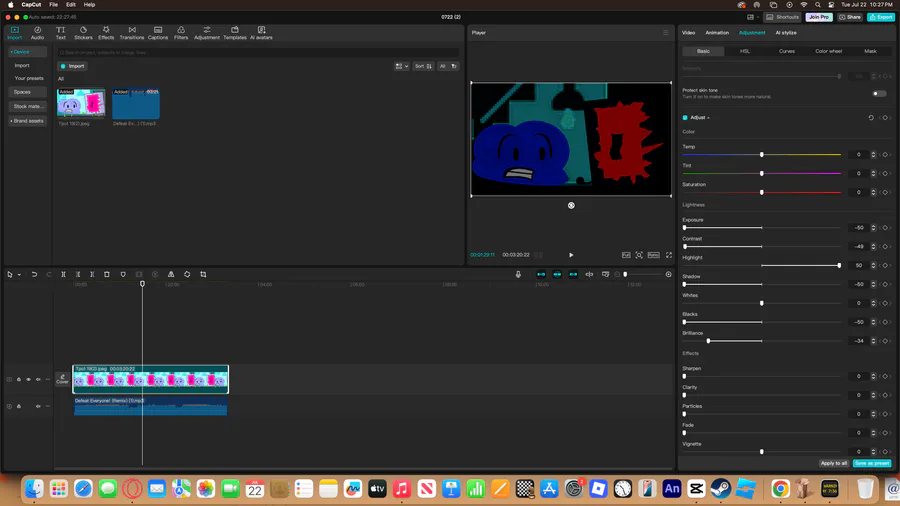This screenshot has height=506, width=900.
Task: Click the Split clip icon
Action: (63, 274)
